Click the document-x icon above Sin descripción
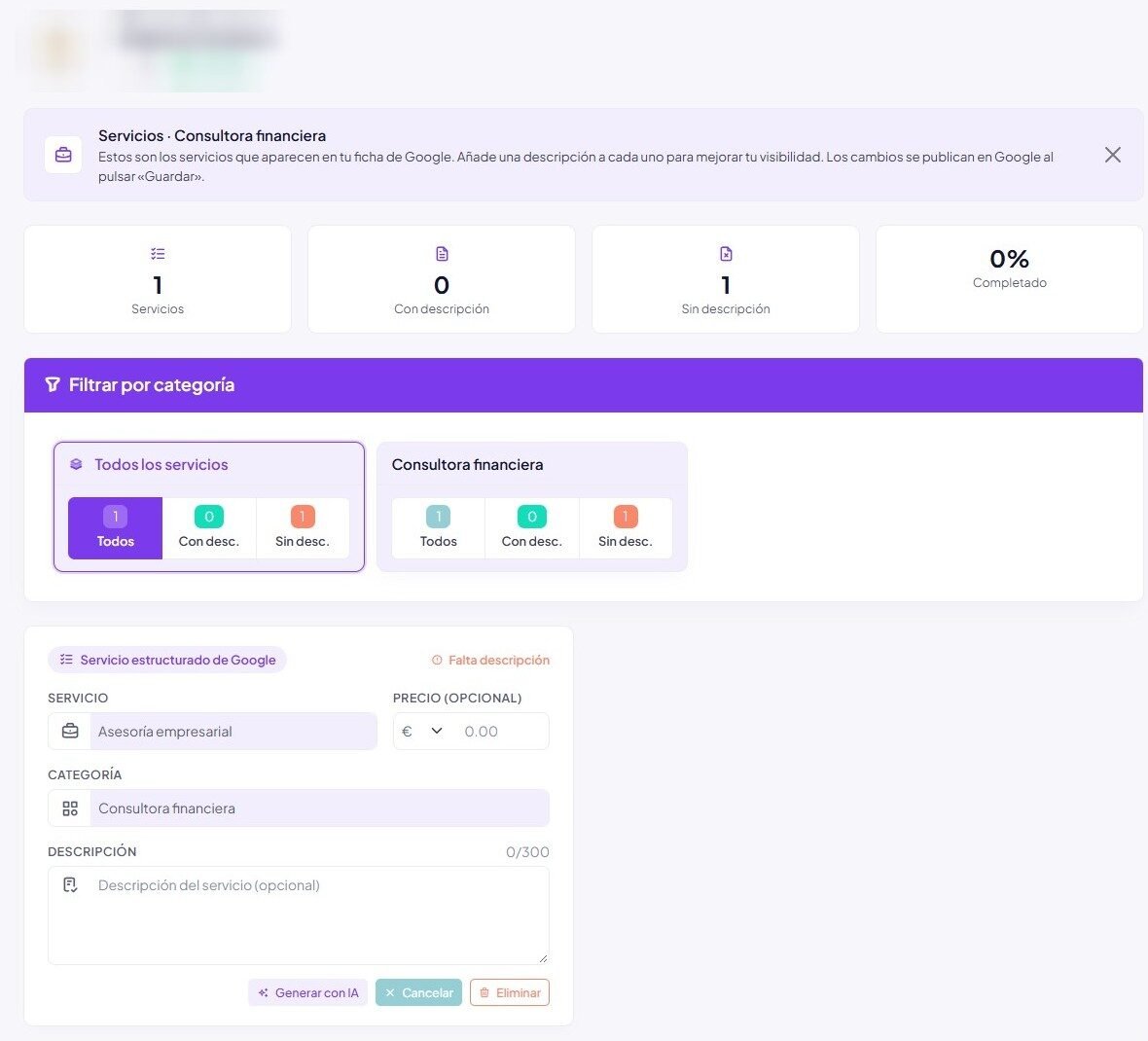 coord(726,254)
